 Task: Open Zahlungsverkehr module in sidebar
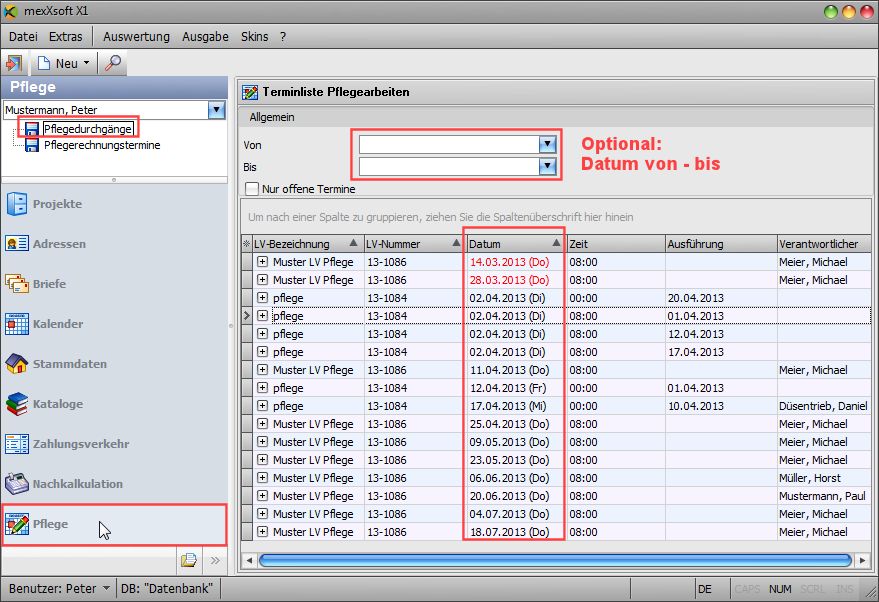pos(114,444)
